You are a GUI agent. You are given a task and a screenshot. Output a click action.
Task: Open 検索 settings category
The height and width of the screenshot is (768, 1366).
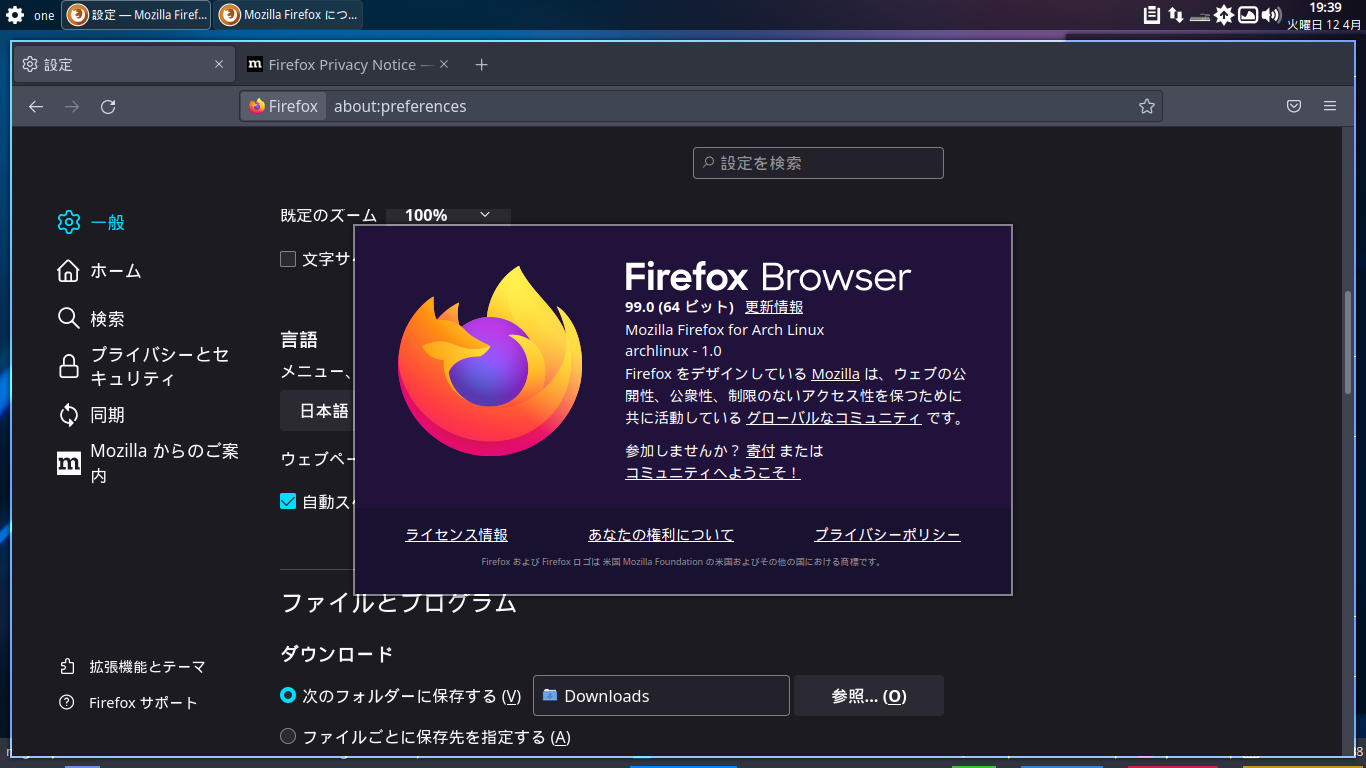click(x=91, y=319)
